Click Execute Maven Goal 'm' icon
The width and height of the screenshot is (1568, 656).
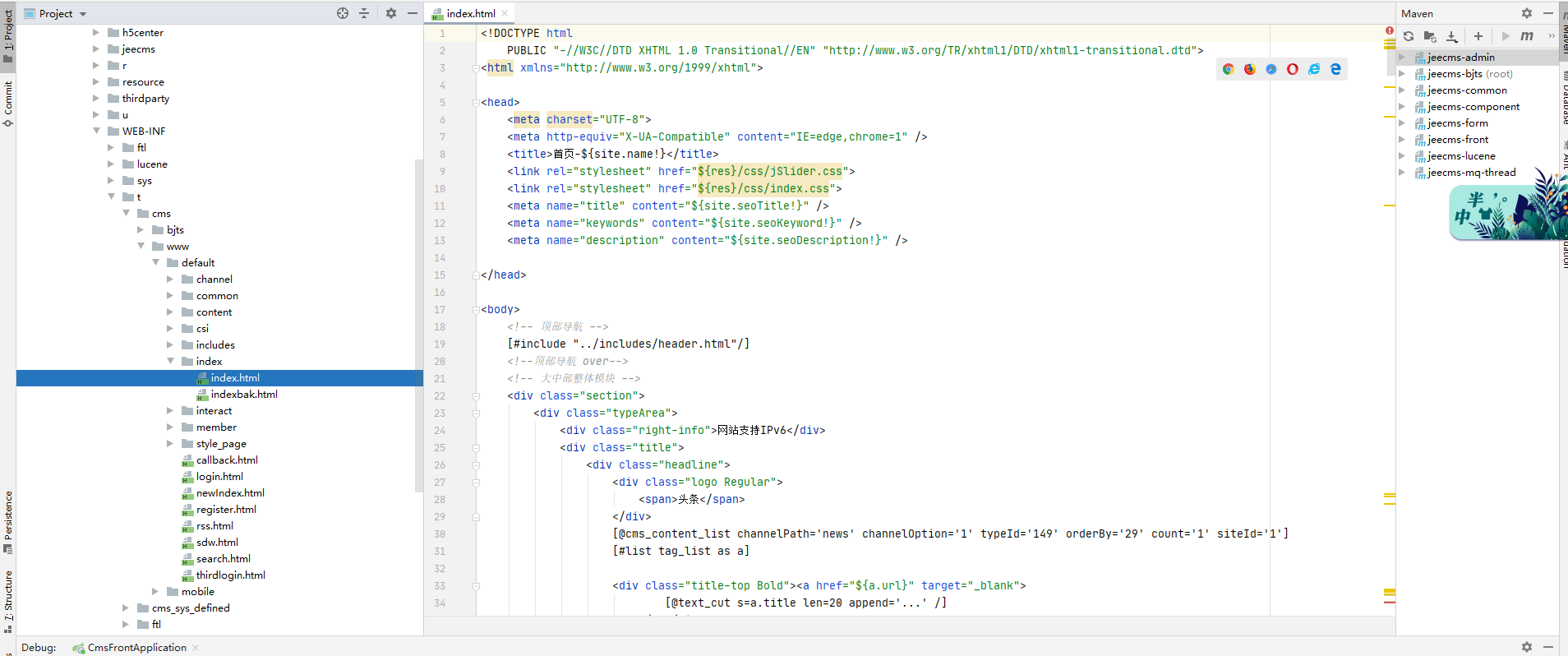(1527, 36)
